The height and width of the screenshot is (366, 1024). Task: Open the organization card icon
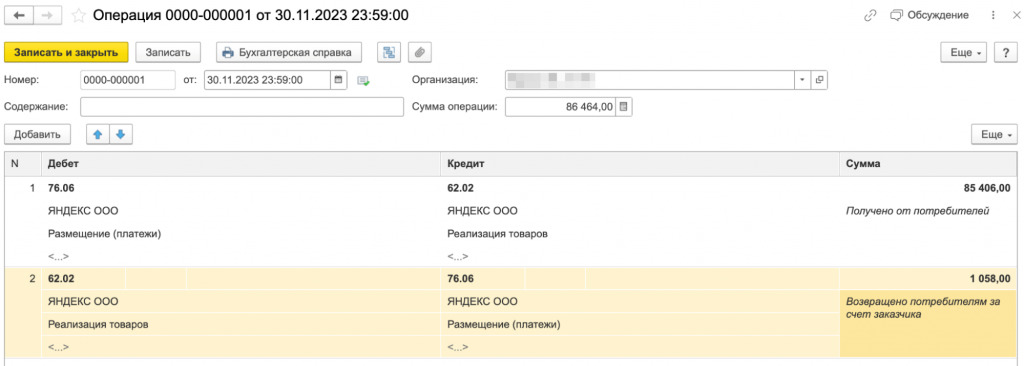coord(820,80)
